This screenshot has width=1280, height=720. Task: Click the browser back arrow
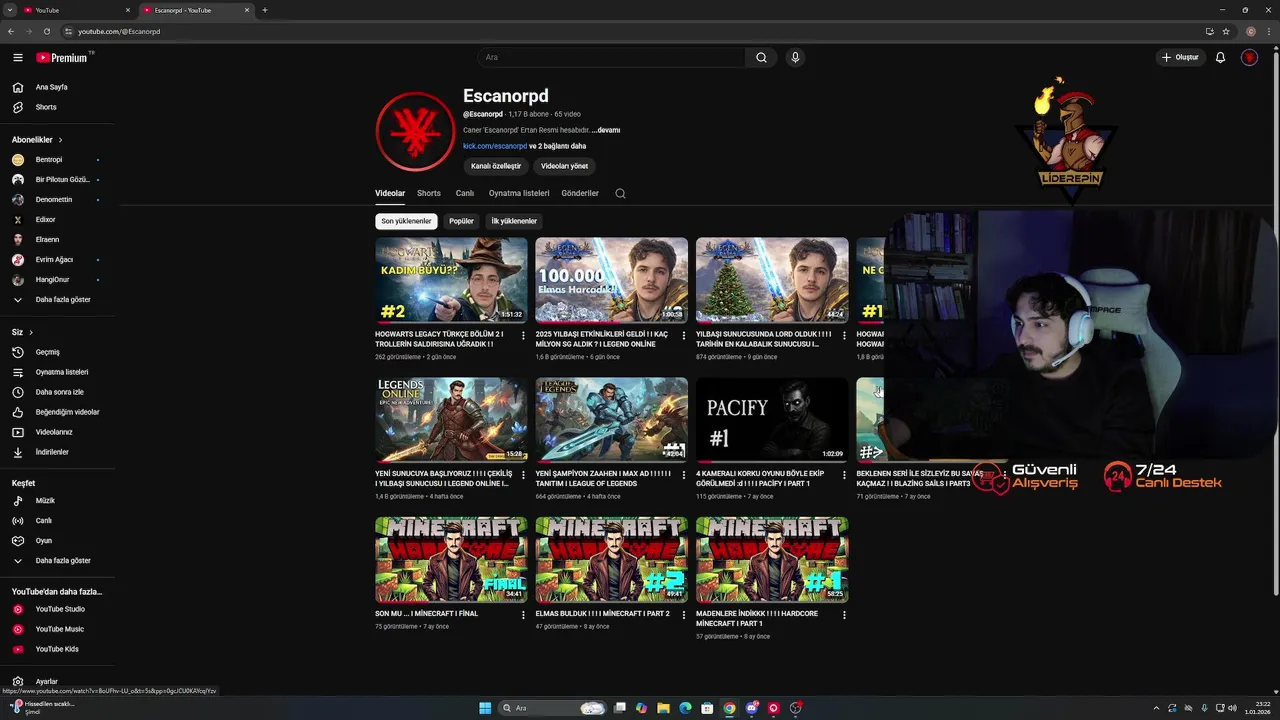coord(11,31)
